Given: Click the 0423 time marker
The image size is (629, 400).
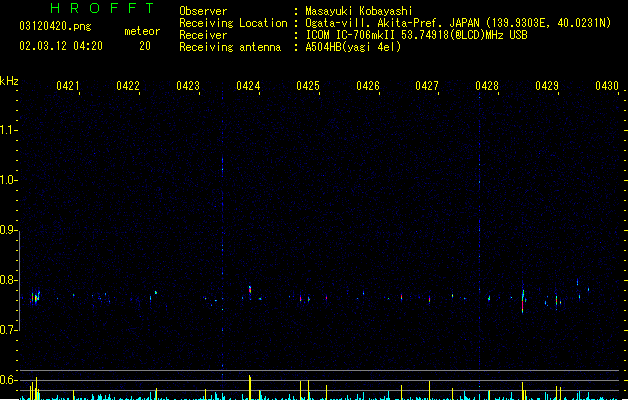Looking at the screenshot, I should (188, 86).
